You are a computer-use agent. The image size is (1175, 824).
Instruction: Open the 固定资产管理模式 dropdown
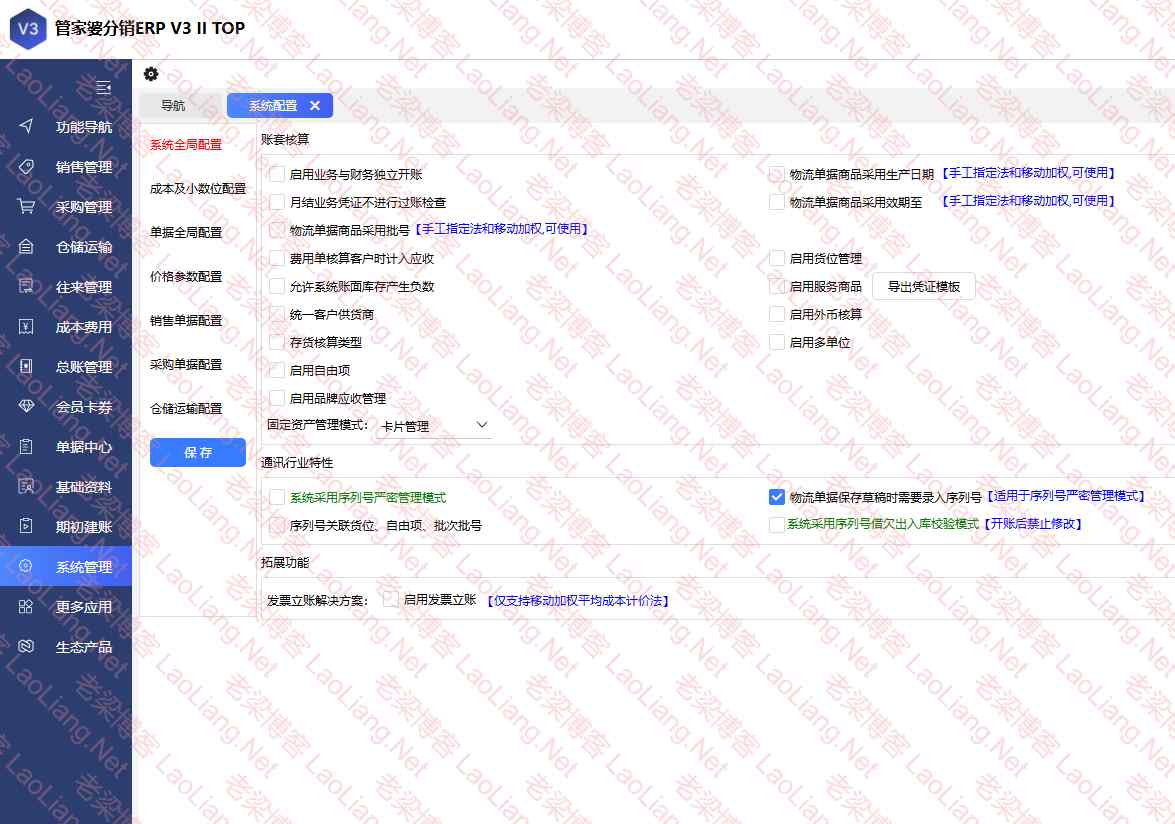click(x=434, y=426)
